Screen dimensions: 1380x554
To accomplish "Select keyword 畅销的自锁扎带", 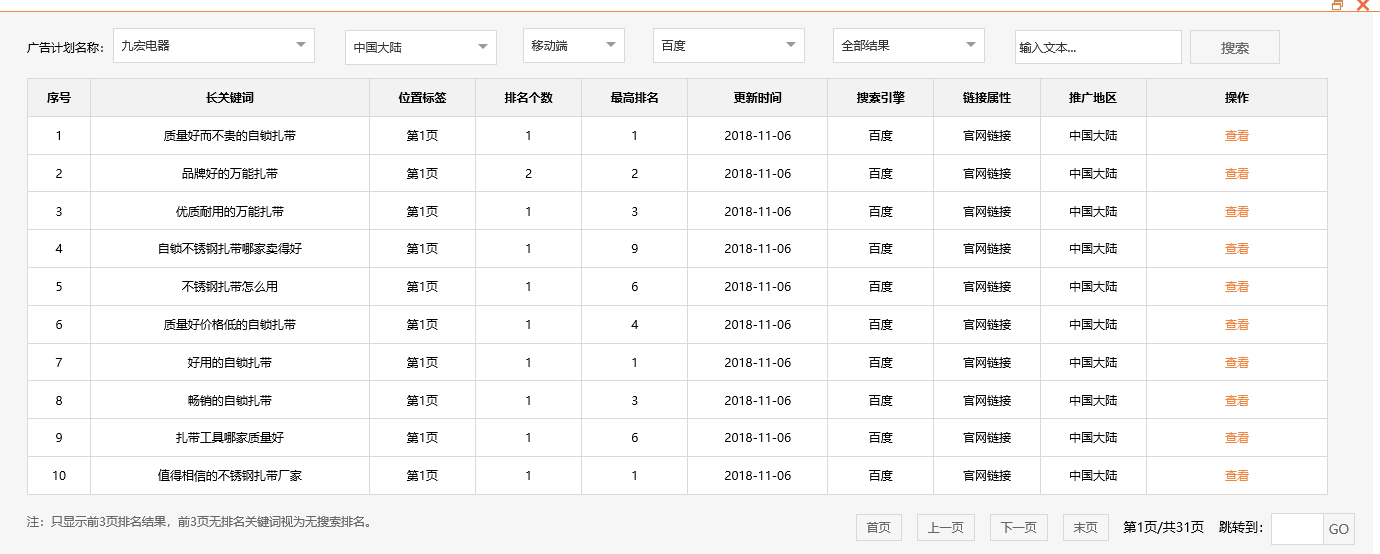I will click(230, 401).
